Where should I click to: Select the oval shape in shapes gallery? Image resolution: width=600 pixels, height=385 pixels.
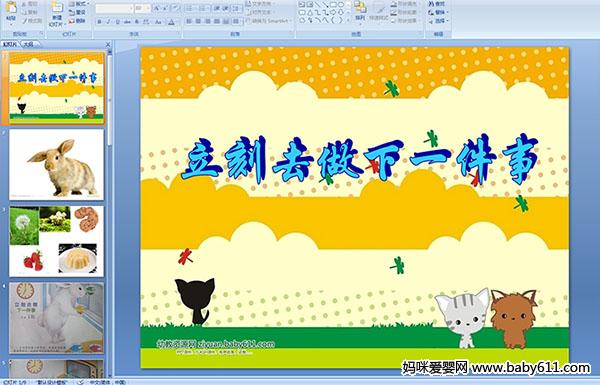(341, 5)
